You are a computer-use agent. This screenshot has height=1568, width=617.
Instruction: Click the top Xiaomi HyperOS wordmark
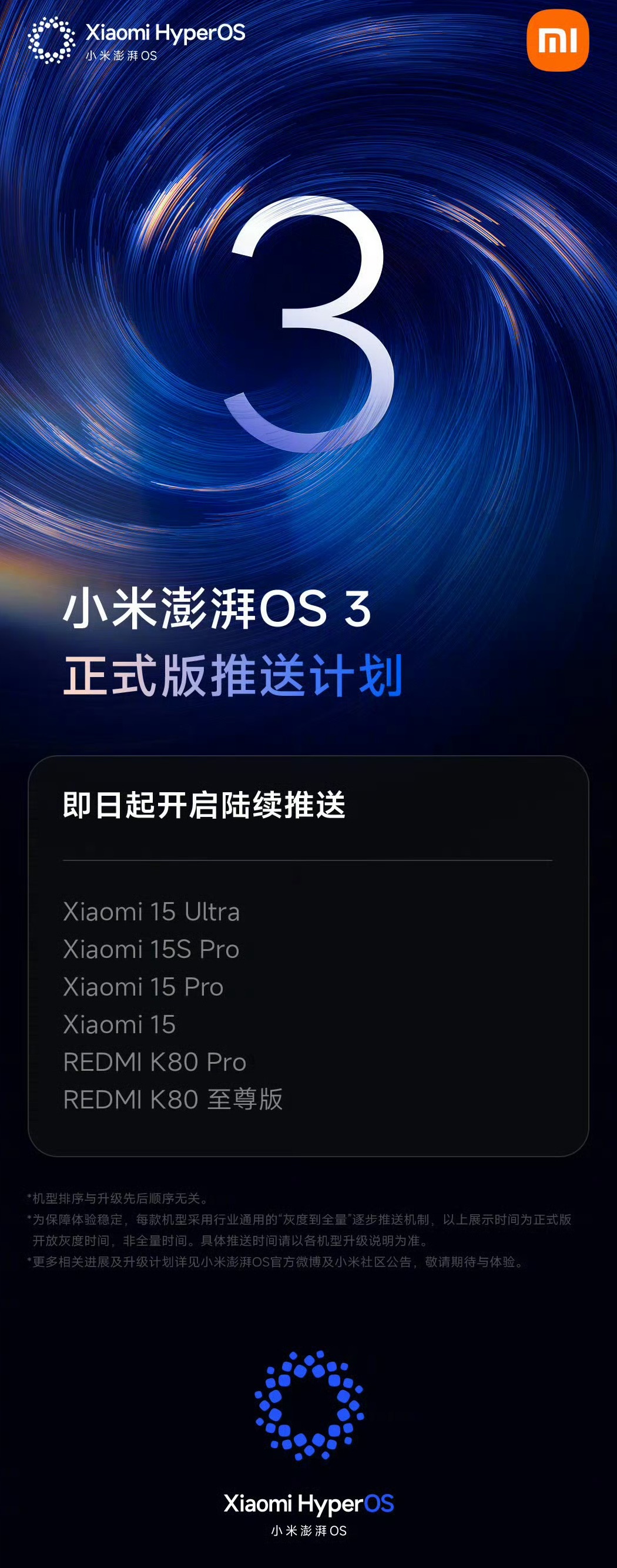point(165,33)
